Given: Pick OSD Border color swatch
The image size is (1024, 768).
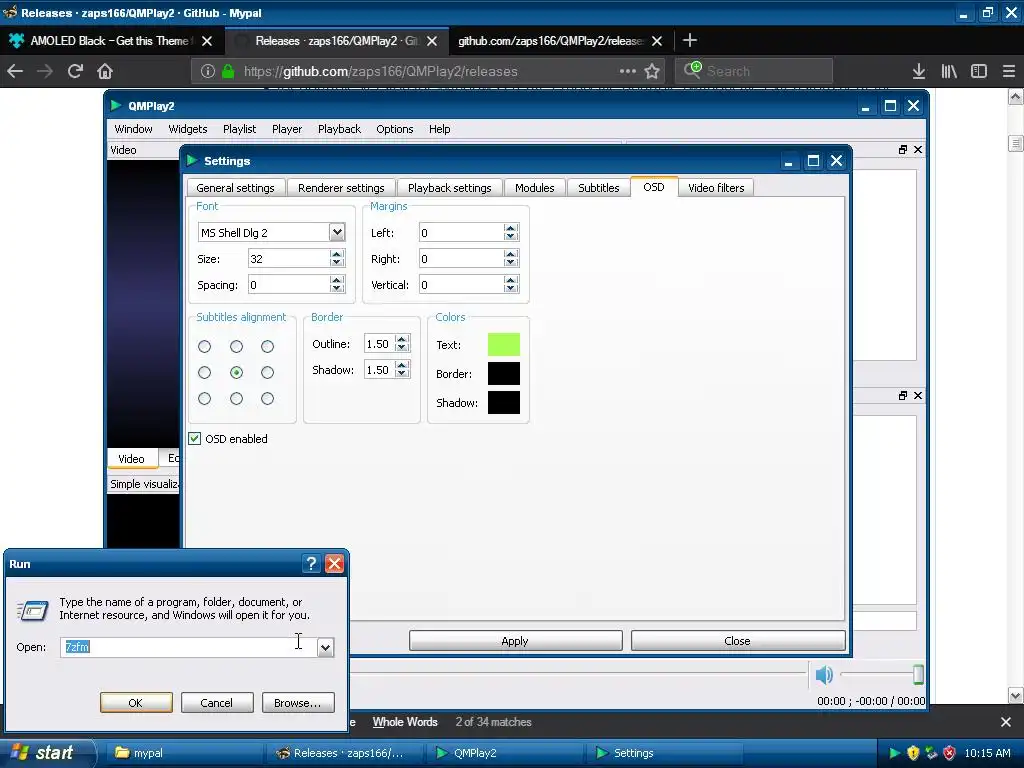Looking at the screenshot, I should pos(504,374).
